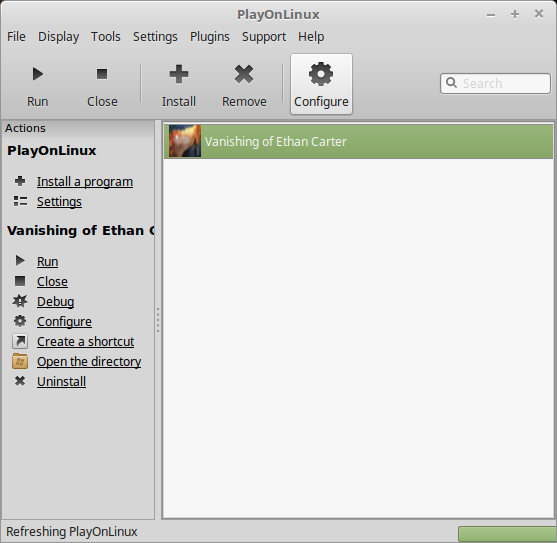Click list icon beside Settings link
The height and width of the screenshot is (543, 557).
(x=20, y=201)
